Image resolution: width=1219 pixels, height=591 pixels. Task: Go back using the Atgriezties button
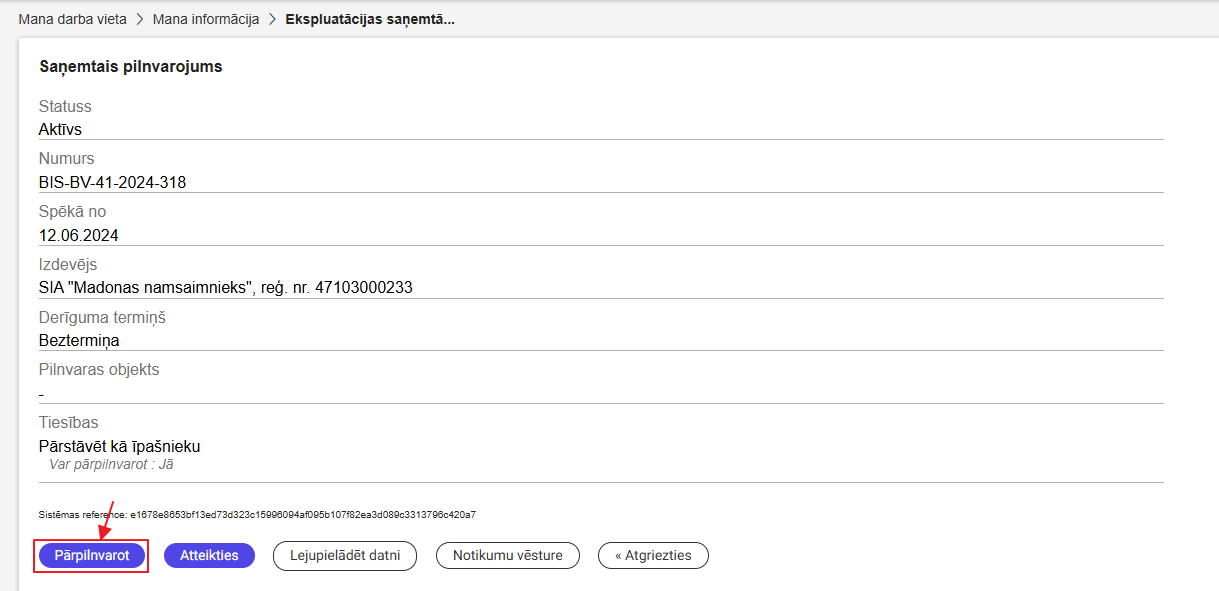click(653, 555)
